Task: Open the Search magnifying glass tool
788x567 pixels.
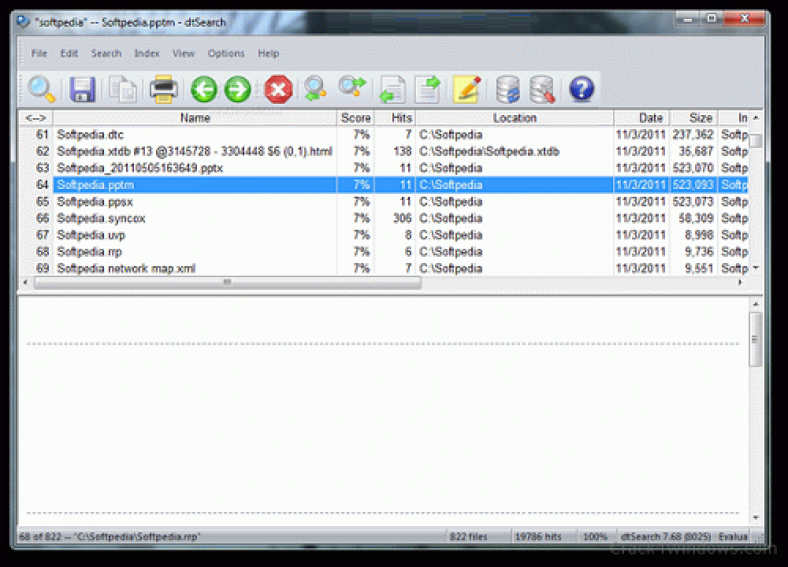Action: point(41,89)
